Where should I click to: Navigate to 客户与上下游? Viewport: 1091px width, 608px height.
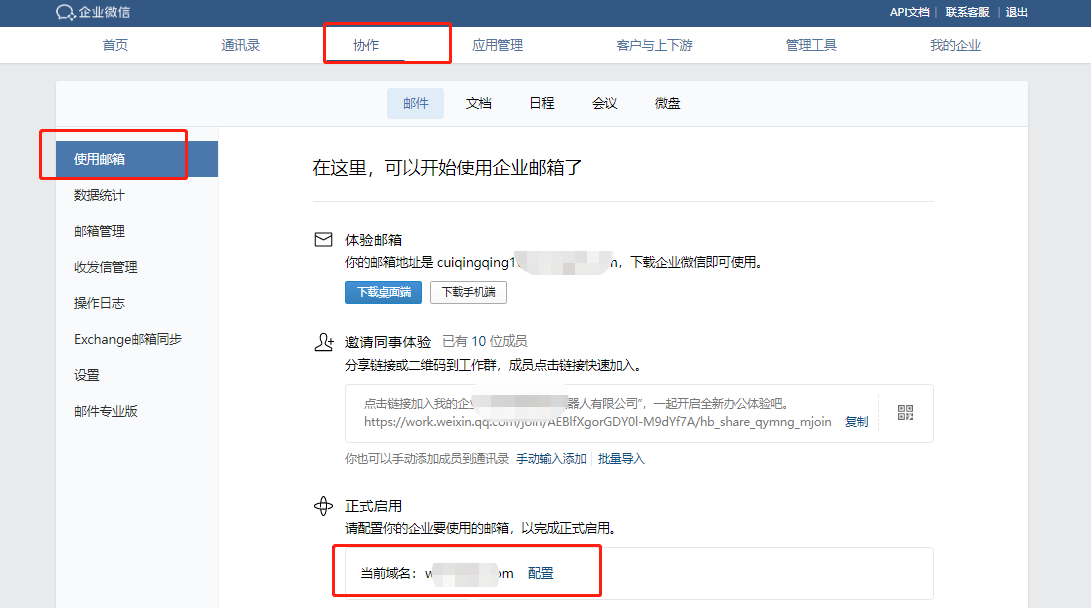point(653,44)
